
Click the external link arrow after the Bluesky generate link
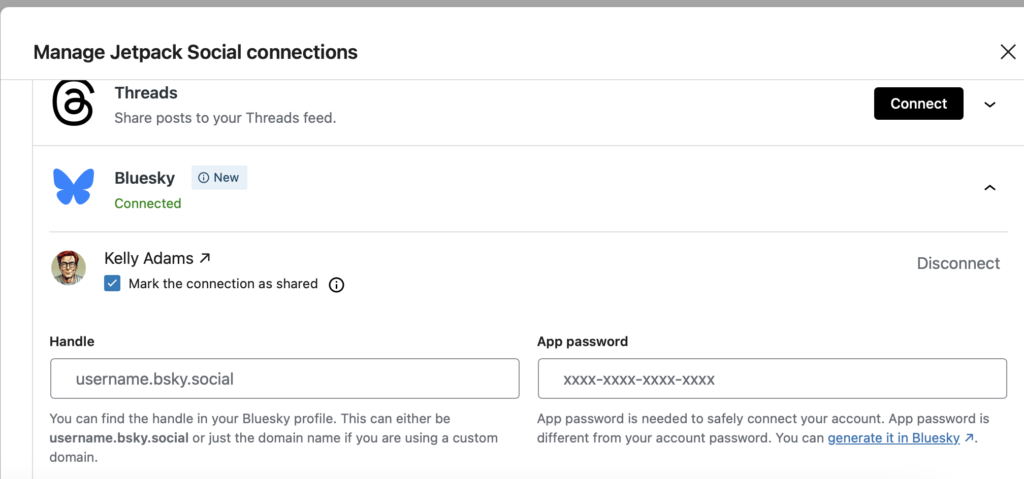coord(969,438)
